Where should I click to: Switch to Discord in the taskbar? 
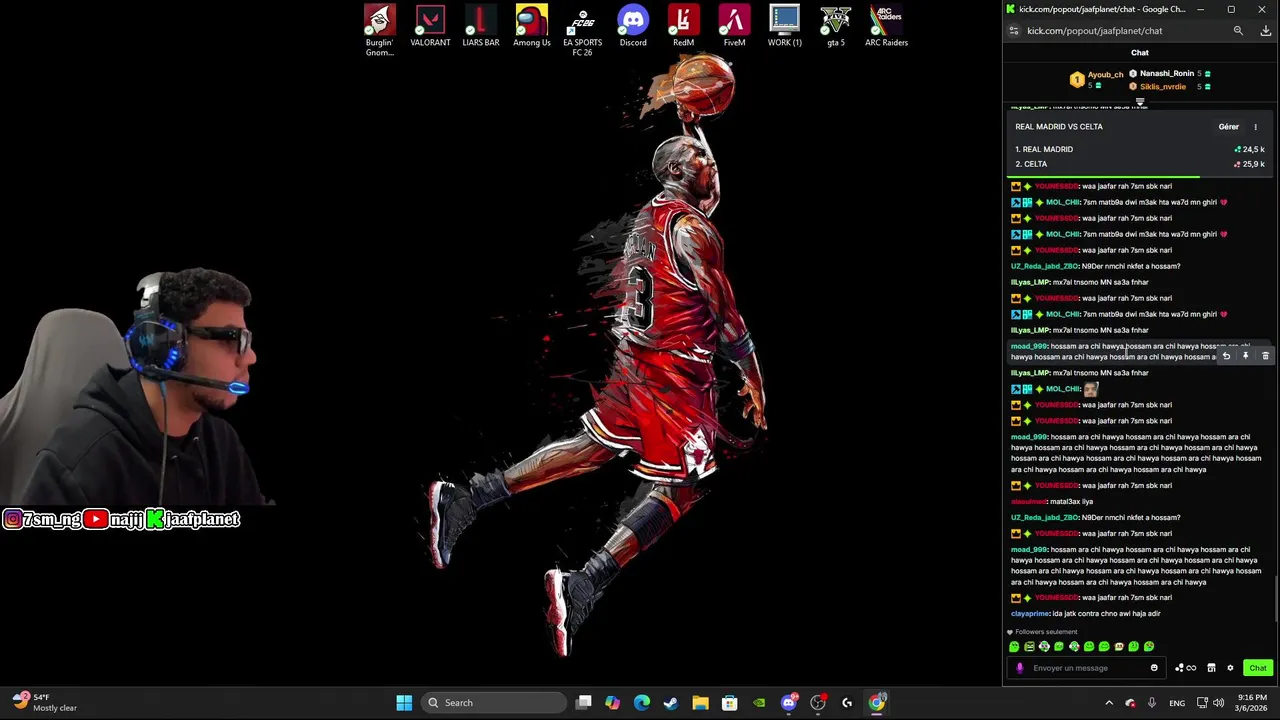pos(788,703)
